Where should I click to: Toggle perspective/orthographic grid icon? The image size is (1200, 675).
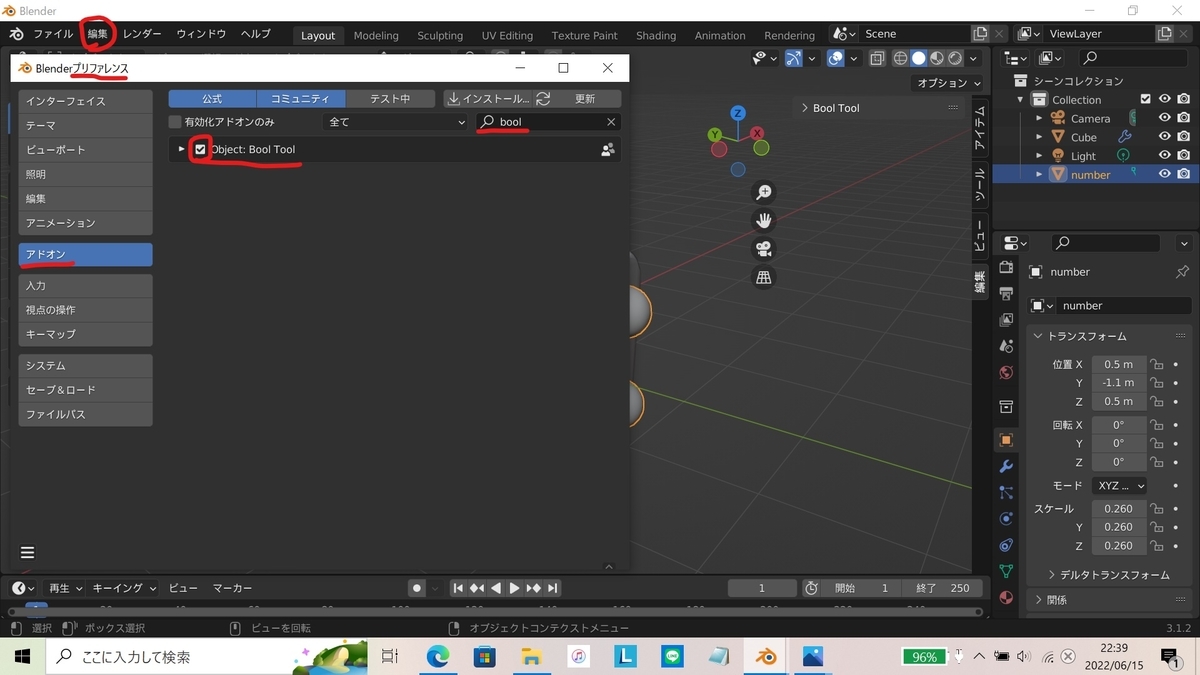(x=764, y=278)
